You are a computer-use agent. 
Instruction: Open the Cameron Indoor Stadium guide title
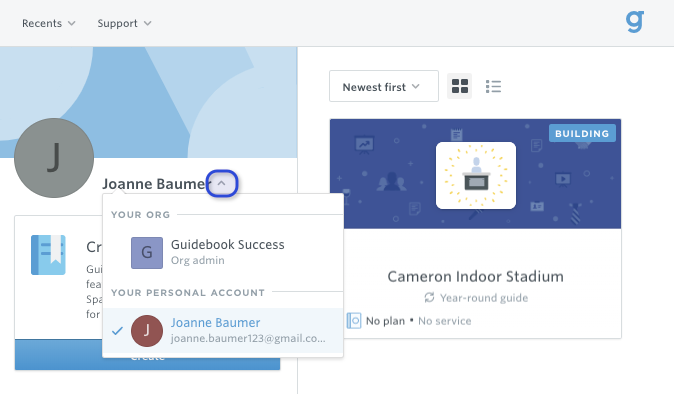click(x=475, y=276)
